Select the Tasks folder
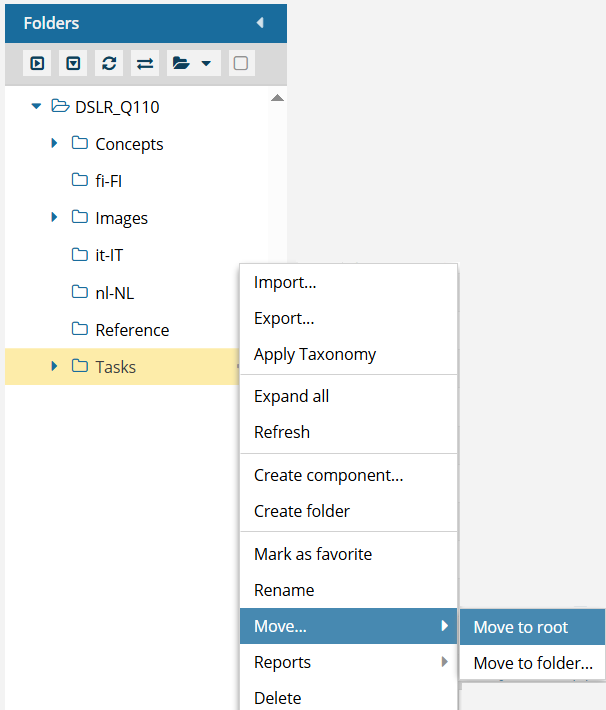This screenshot has height=710, width=606. (x=115, y=367)
